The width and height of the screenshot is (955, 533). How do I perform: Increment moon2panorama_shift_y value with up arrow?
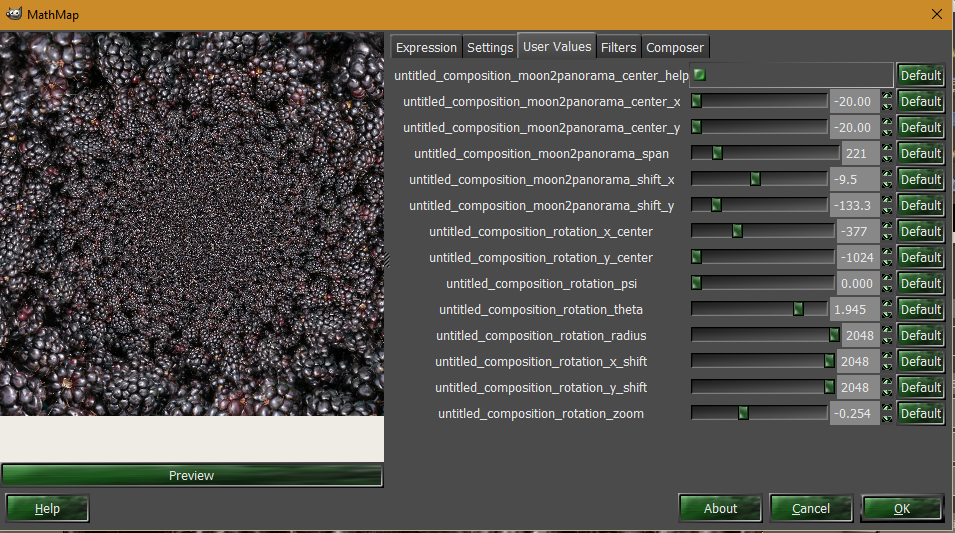pyautogui.click(x=887, y=200)
